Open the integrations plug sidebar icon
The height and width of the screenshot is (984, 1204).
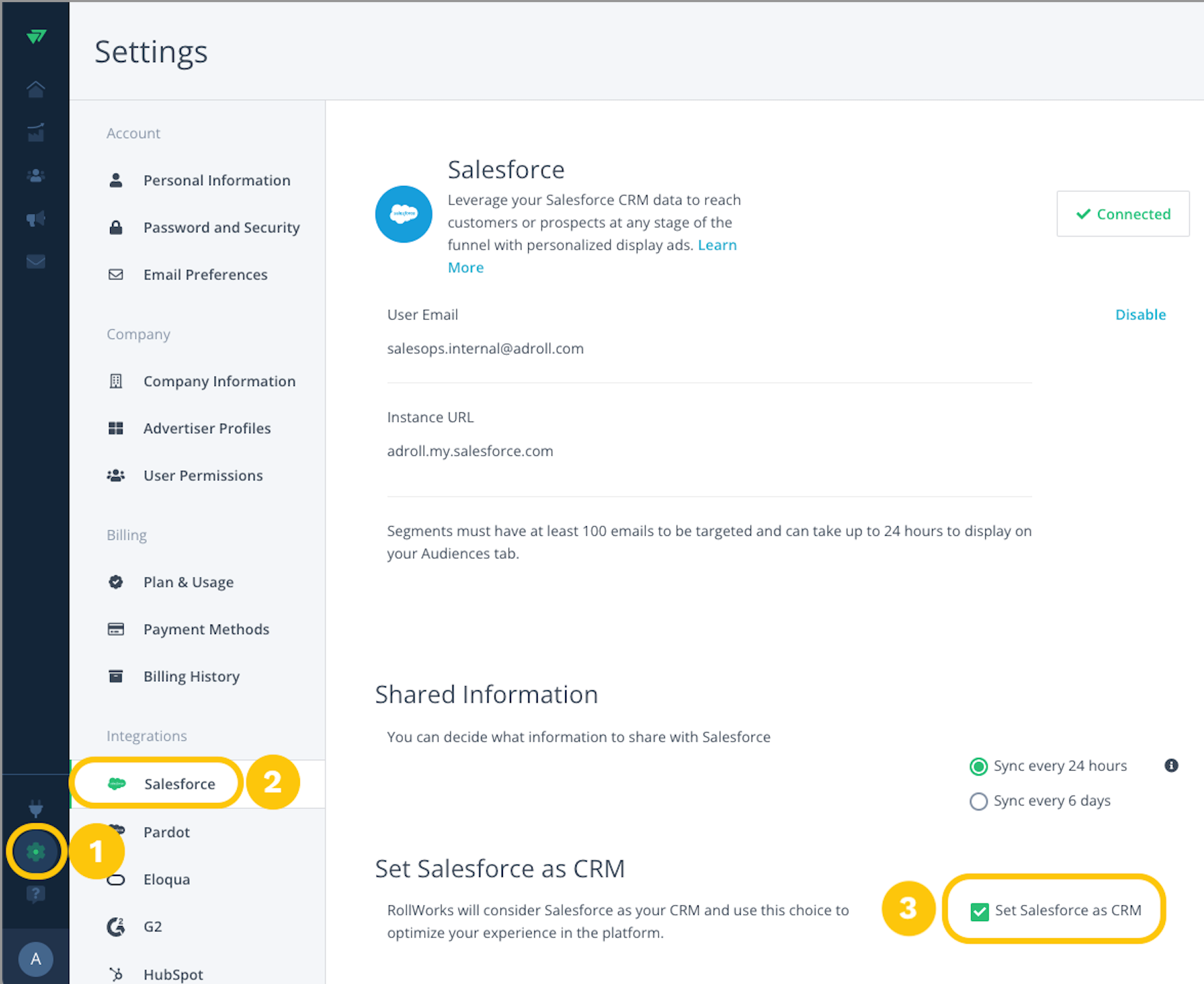click(36, 809)
